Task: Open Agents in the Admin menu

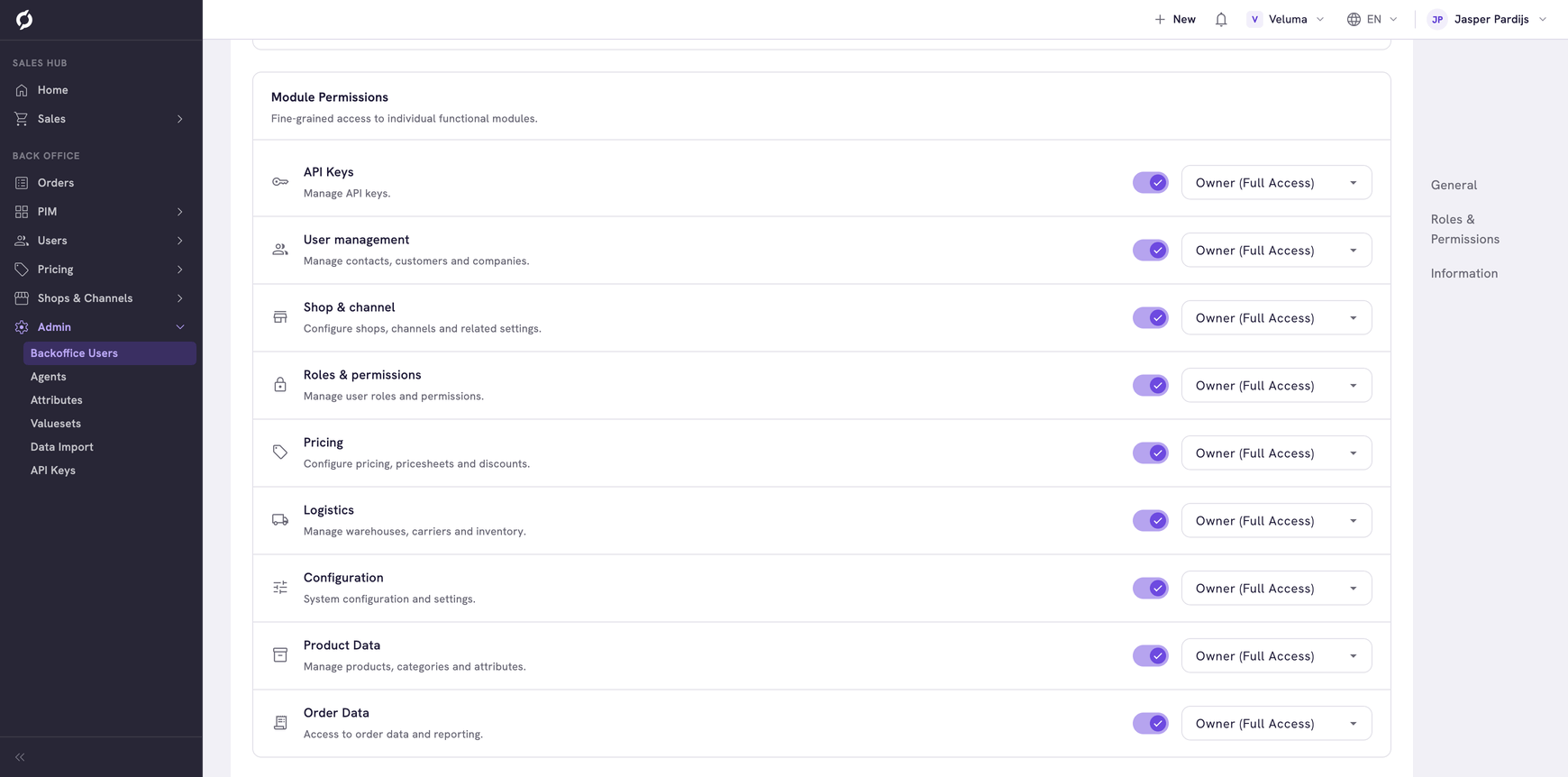Action: click(x=49, y=377)
